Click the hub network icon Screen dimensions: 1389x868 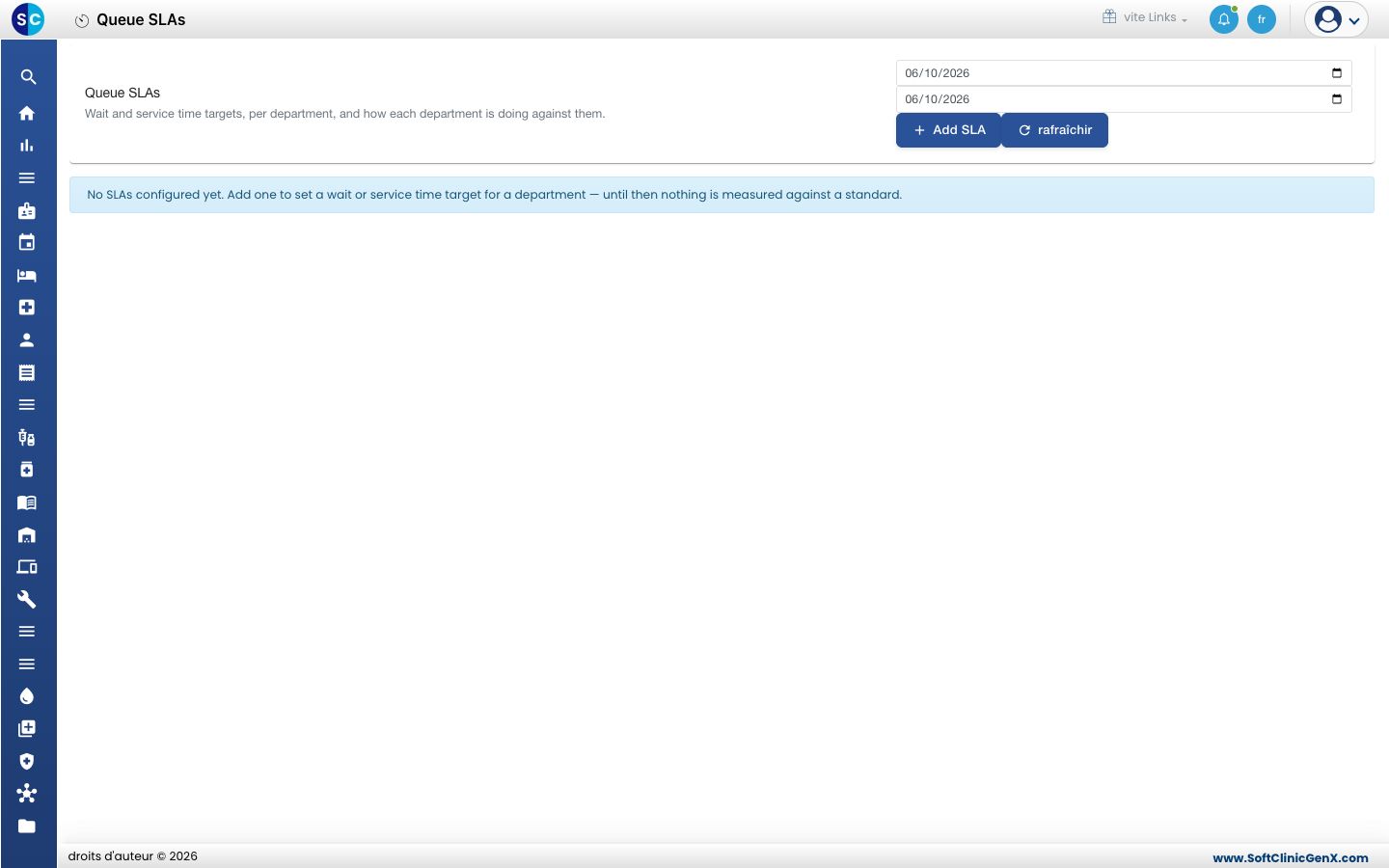point(27,794)
